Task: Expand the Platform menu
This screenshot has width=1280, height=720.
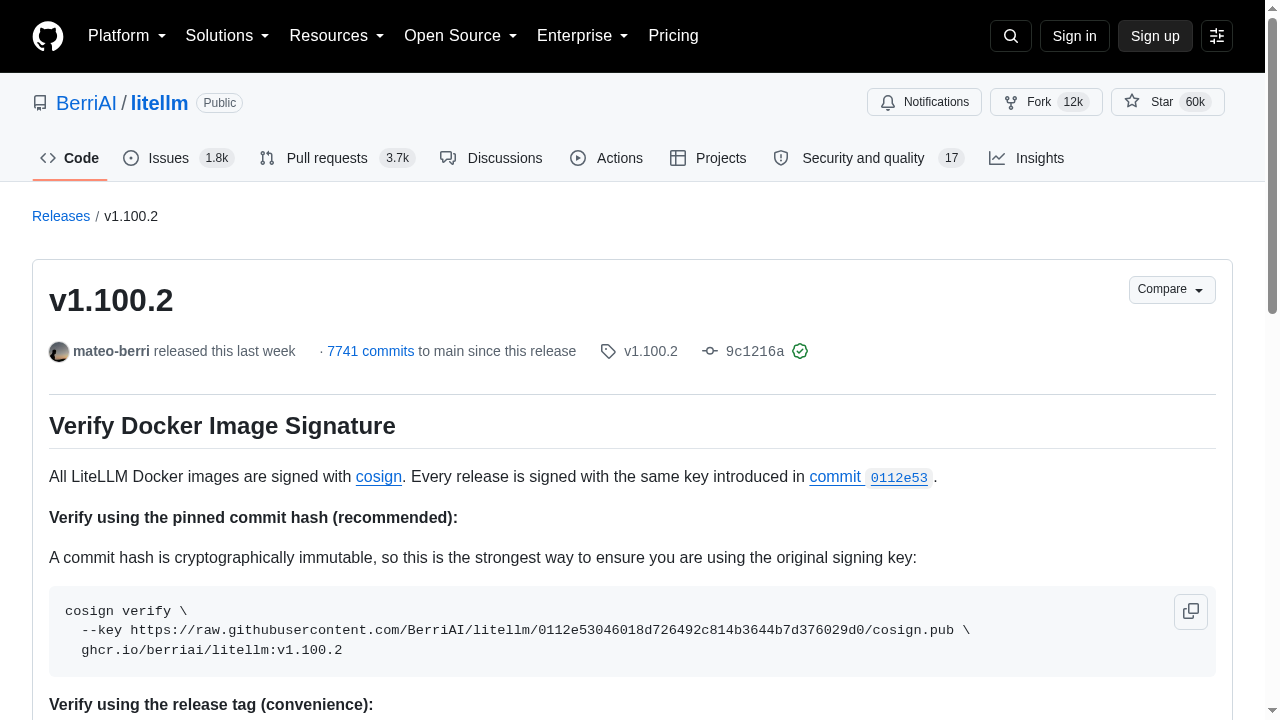Action: [x=127, y=36]
